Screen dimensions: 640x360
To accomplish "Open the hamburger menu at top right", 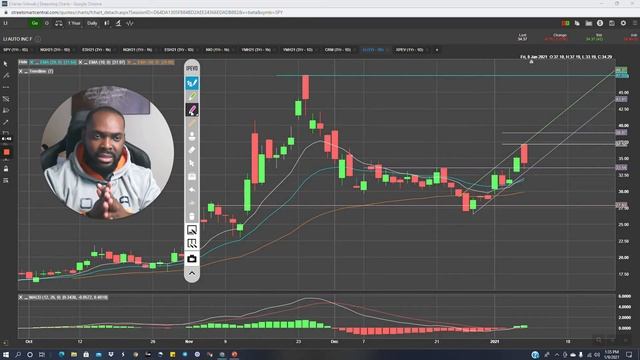I will click(635, 23).
